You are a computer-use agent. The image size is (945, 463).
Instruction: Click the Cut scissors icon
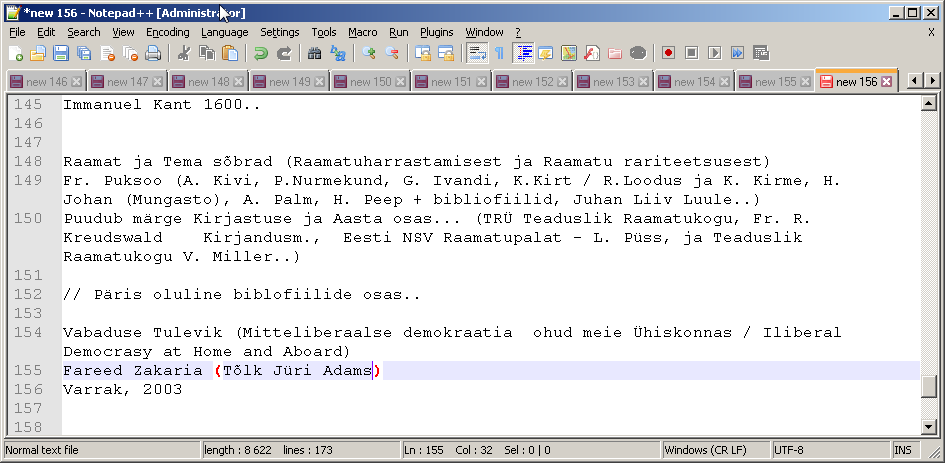point(184,53)
